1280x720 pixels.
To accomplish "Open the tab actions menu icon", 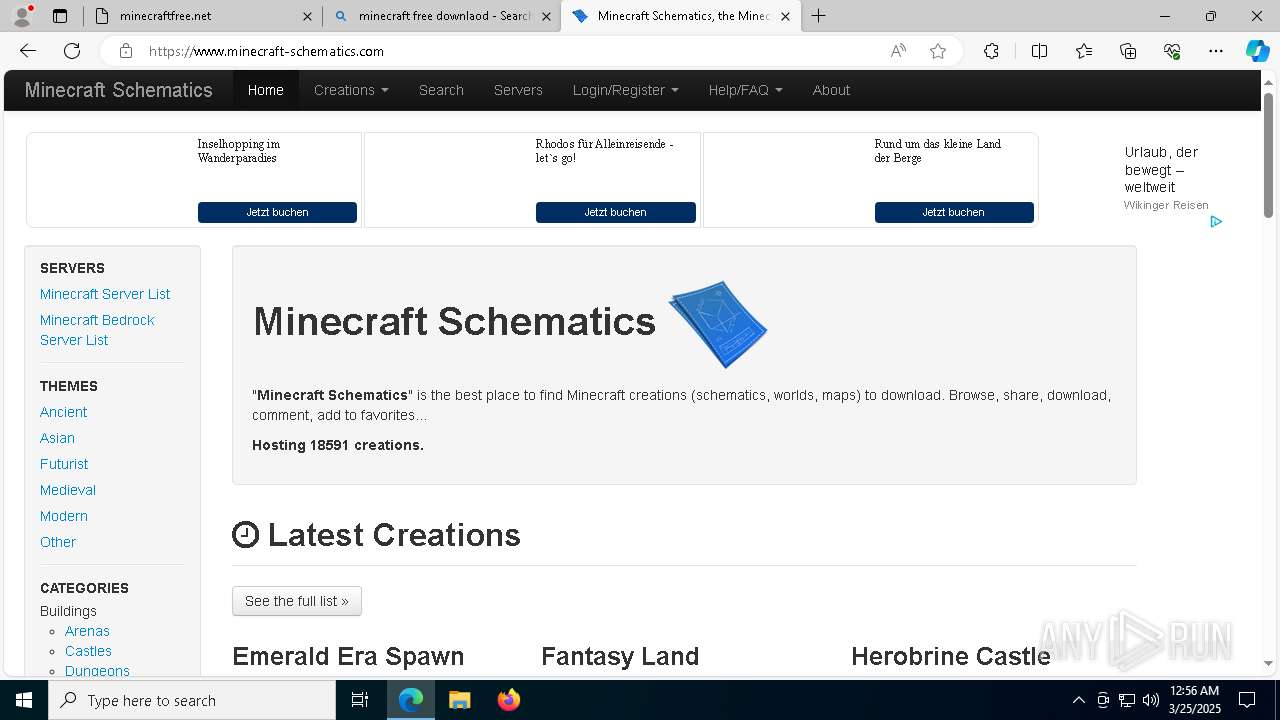I will coord(60,16).
